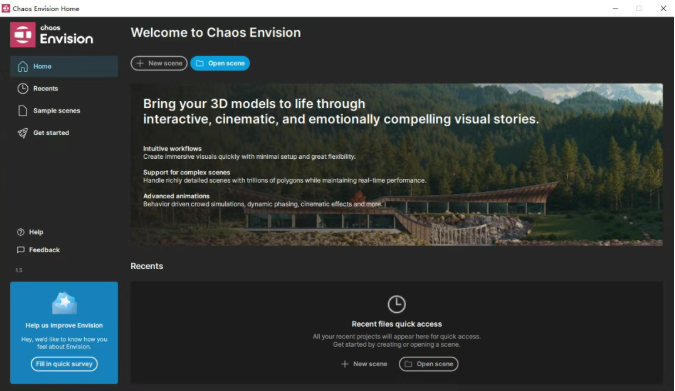Click the Feedback speech bubble icon

click(20, 250)
